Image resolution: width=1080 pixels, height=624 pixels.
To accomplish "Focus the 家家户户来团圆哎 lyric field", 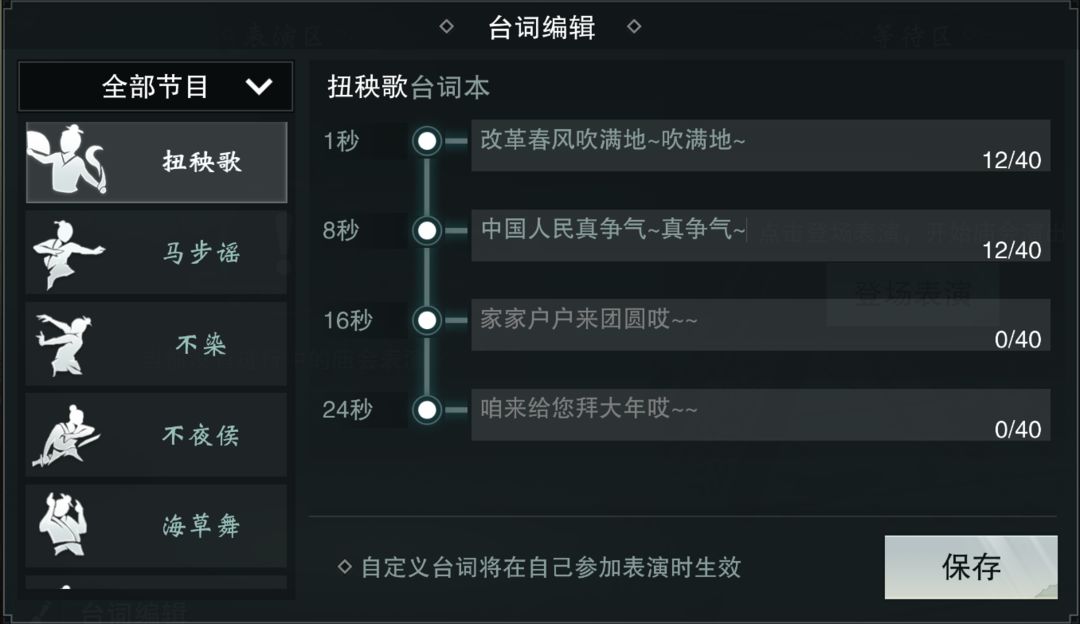I will coord(760,324).
